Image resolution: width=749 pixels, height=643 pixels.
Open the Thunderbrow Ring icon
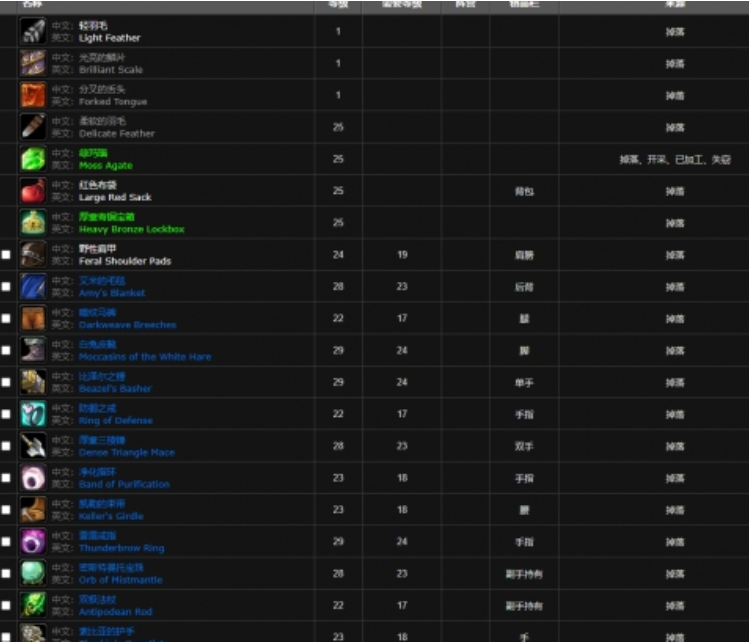(x=33, y=542)
